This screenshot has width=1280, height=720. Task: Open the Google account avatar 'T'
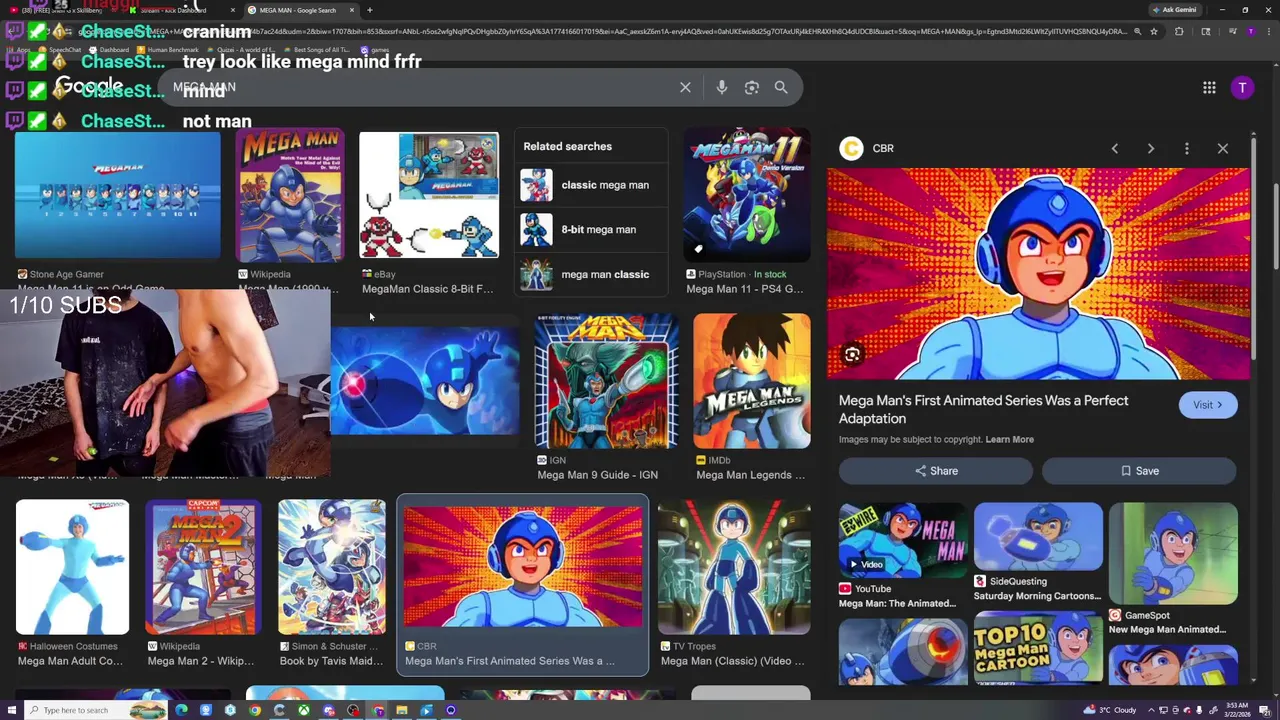[x=1242, y=88]
